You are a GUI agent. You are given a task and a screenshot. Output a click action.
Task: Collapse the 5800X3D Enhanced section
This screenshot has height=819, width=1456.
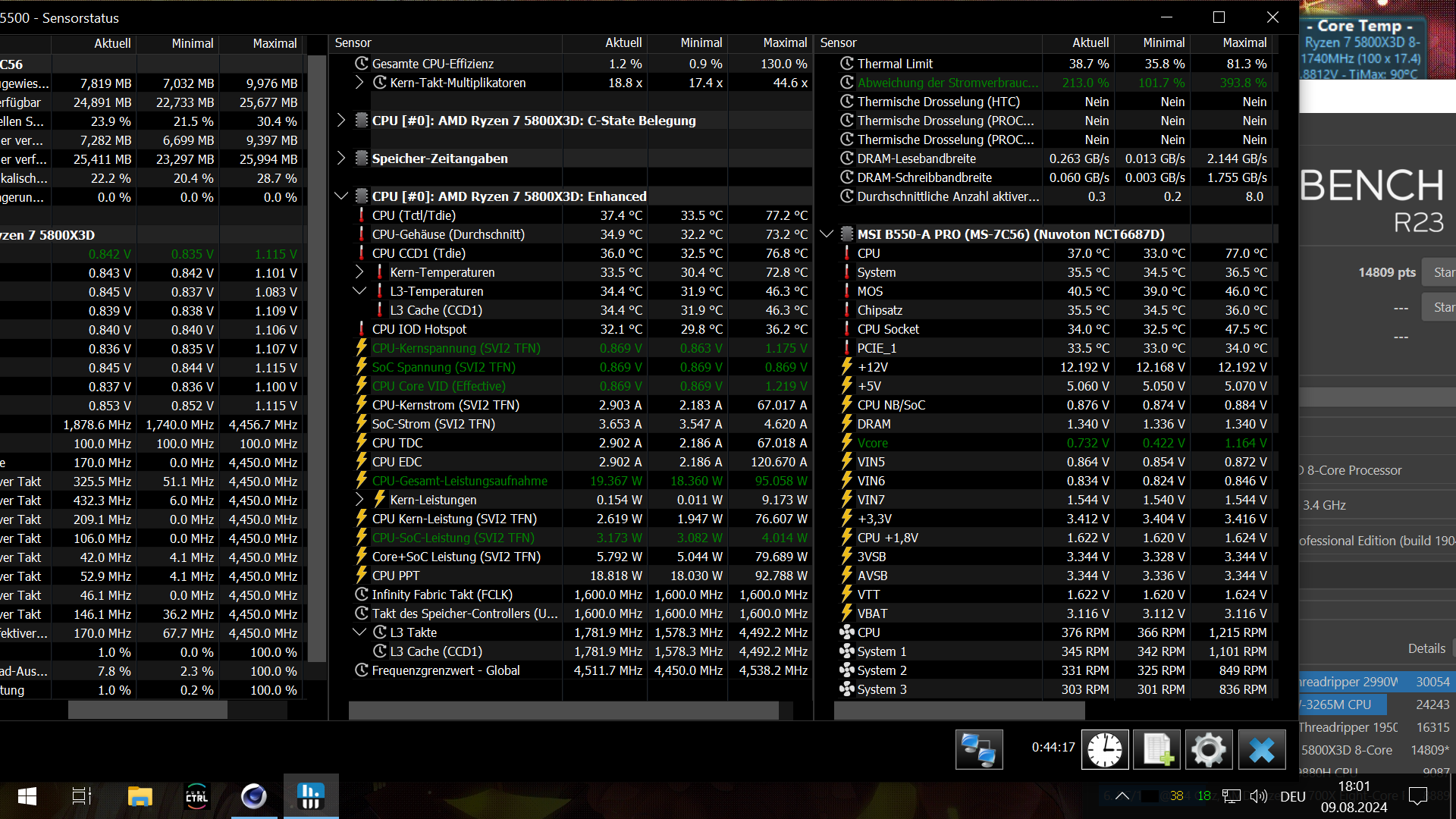click(x=341, y=196)
